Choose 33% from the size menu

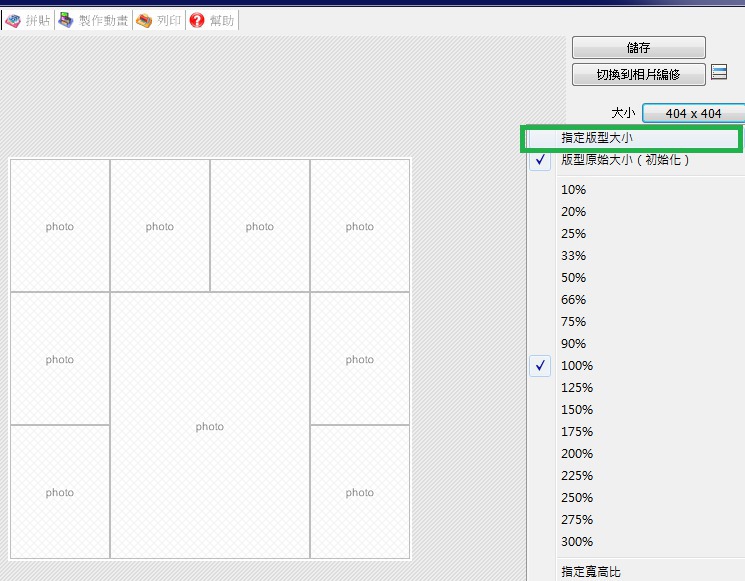point(637,256)
